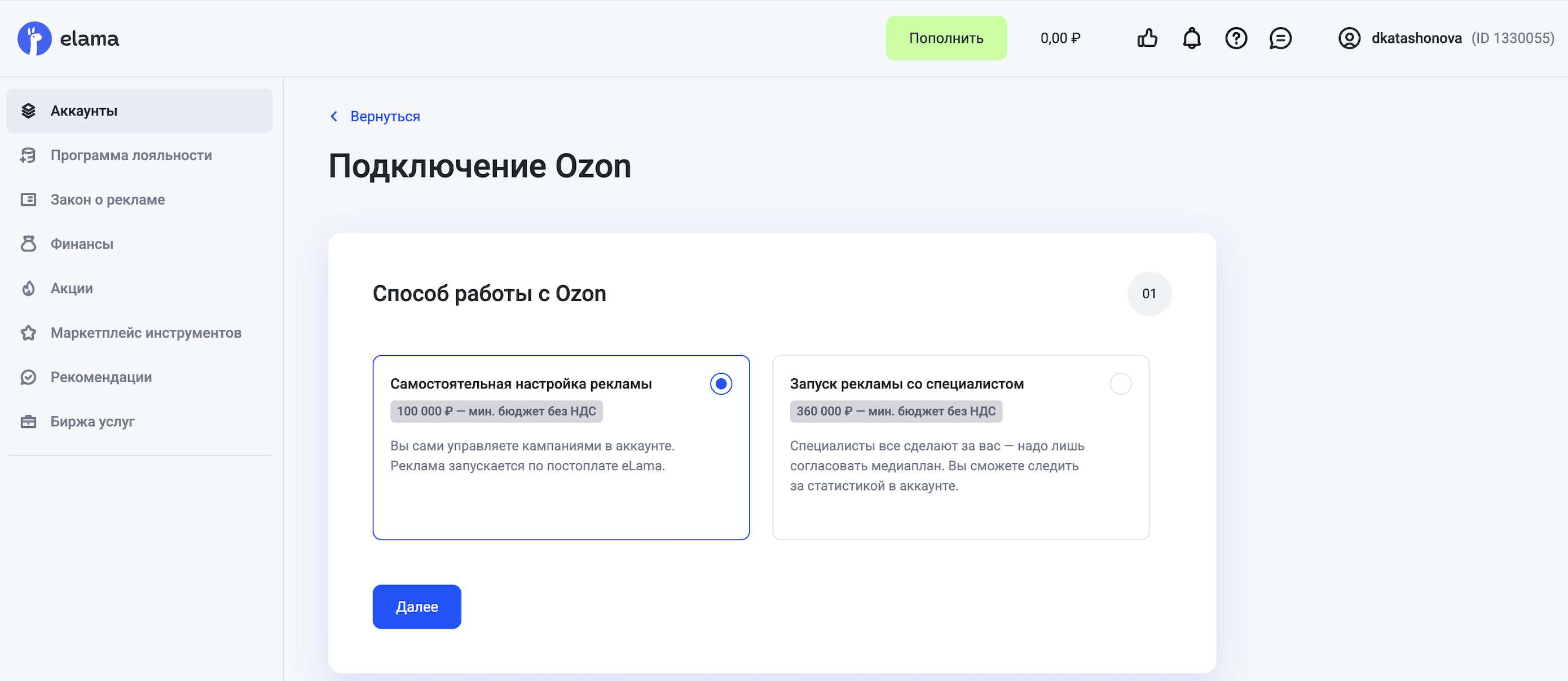The width and height of the screenshot is (1568, 681).
Task: Click description Вы сами управляете кампаниями
Action: pos(532,456)
